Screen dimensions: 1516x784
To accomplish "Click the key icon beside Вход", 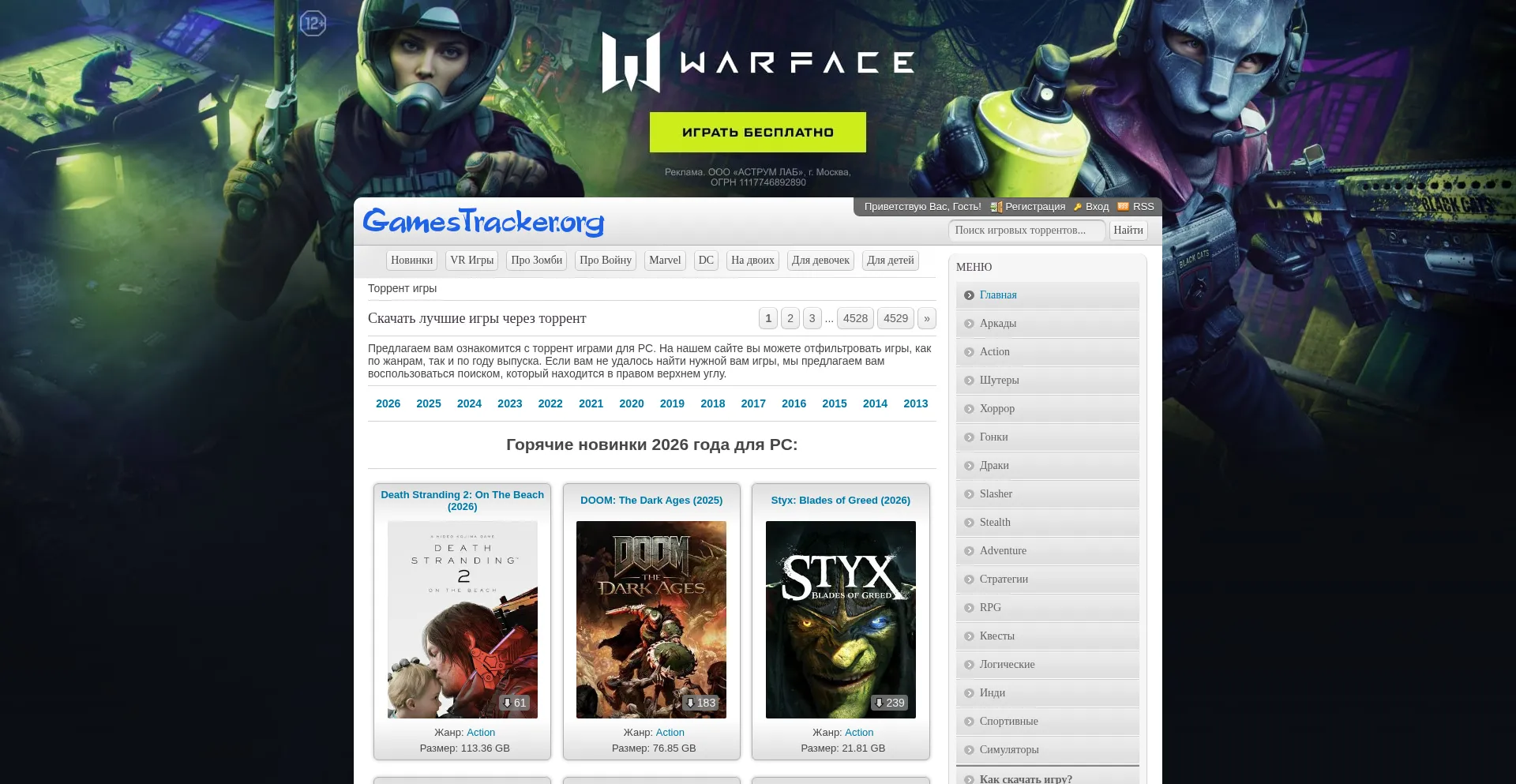I will click(x=1077, y=207).
